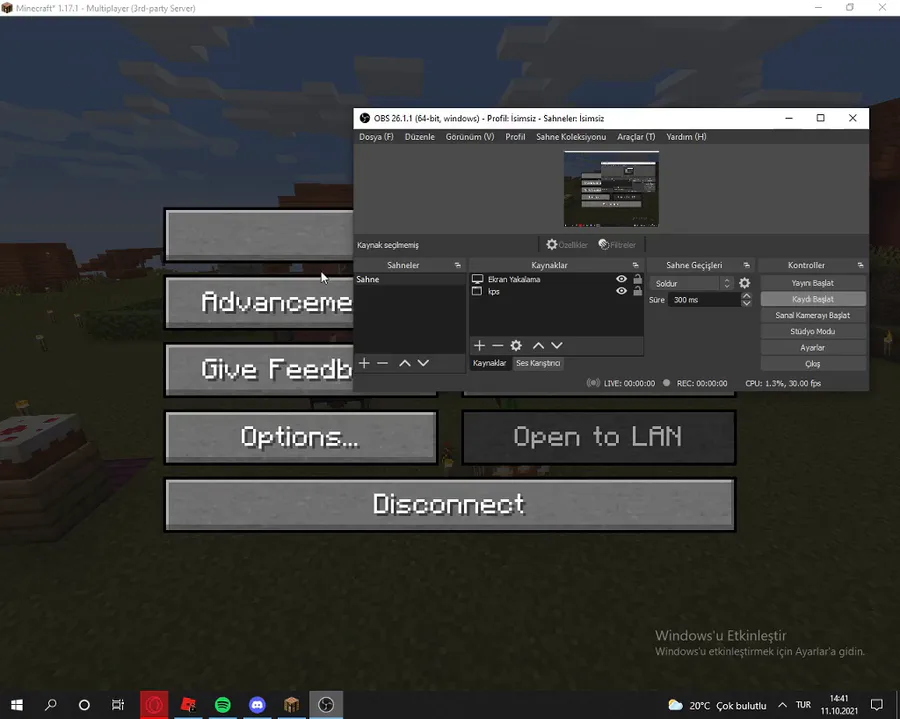Viewport: 900px width, 719px height.
Task: Open the Düzenle menu
Action: [x=420, y=137]
